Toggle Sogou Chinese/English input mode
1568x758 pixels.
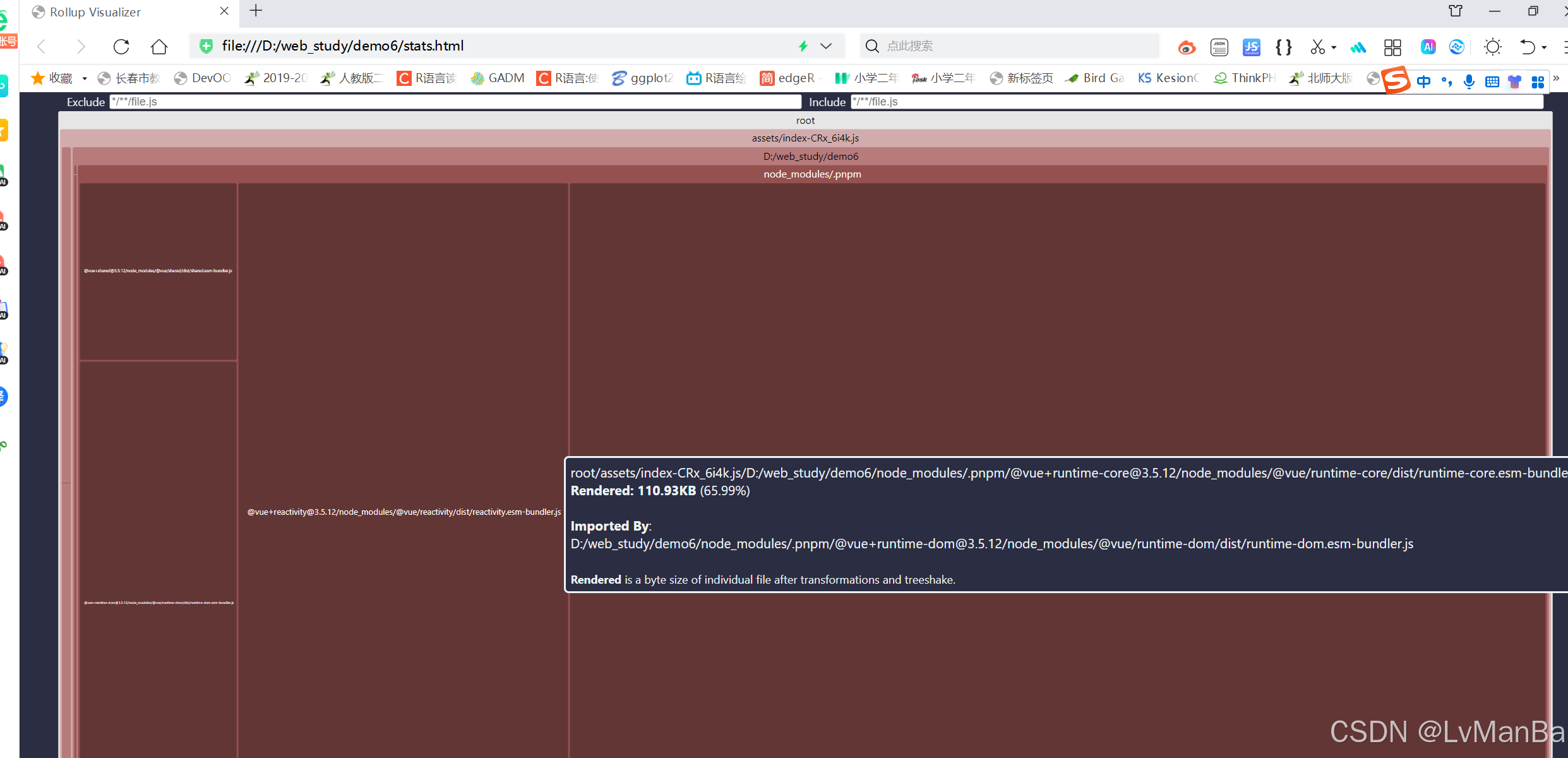coord(1423,81)
